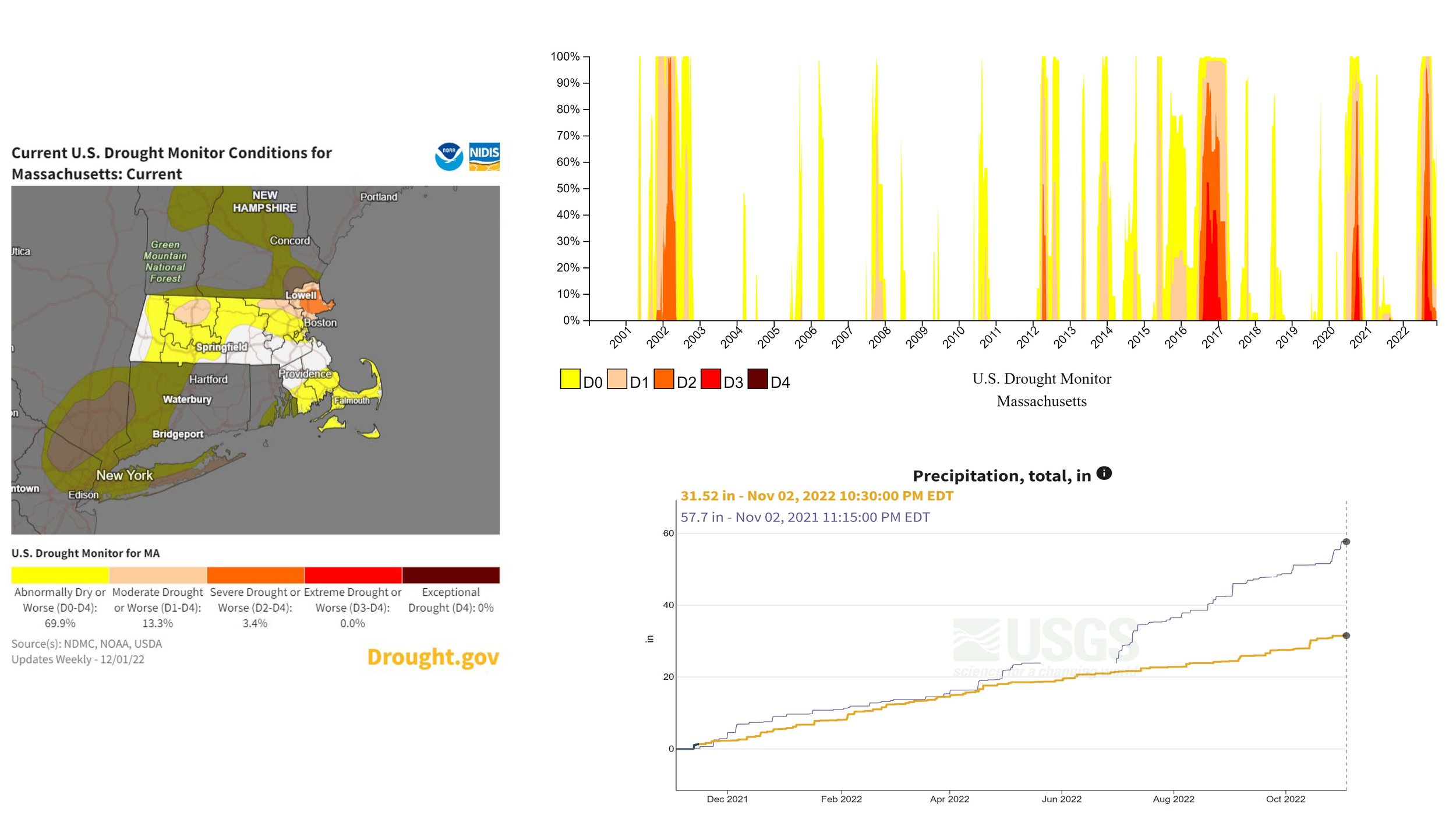The height and width of the screenshot is (819, 1456).
Task: Click the Precipitation, total, in chart title
Action: [x=1002, y=476]
